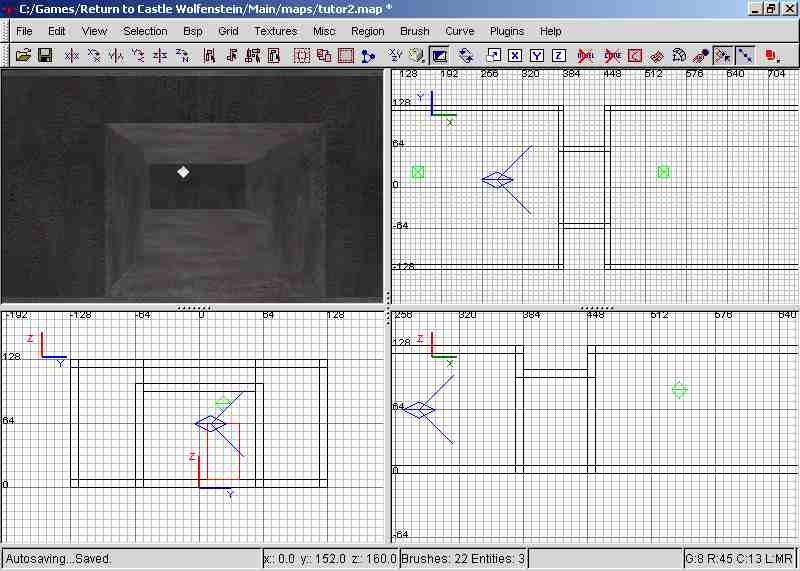Click the Flip Y axis toolbar icon

click(x=117, y=55)
